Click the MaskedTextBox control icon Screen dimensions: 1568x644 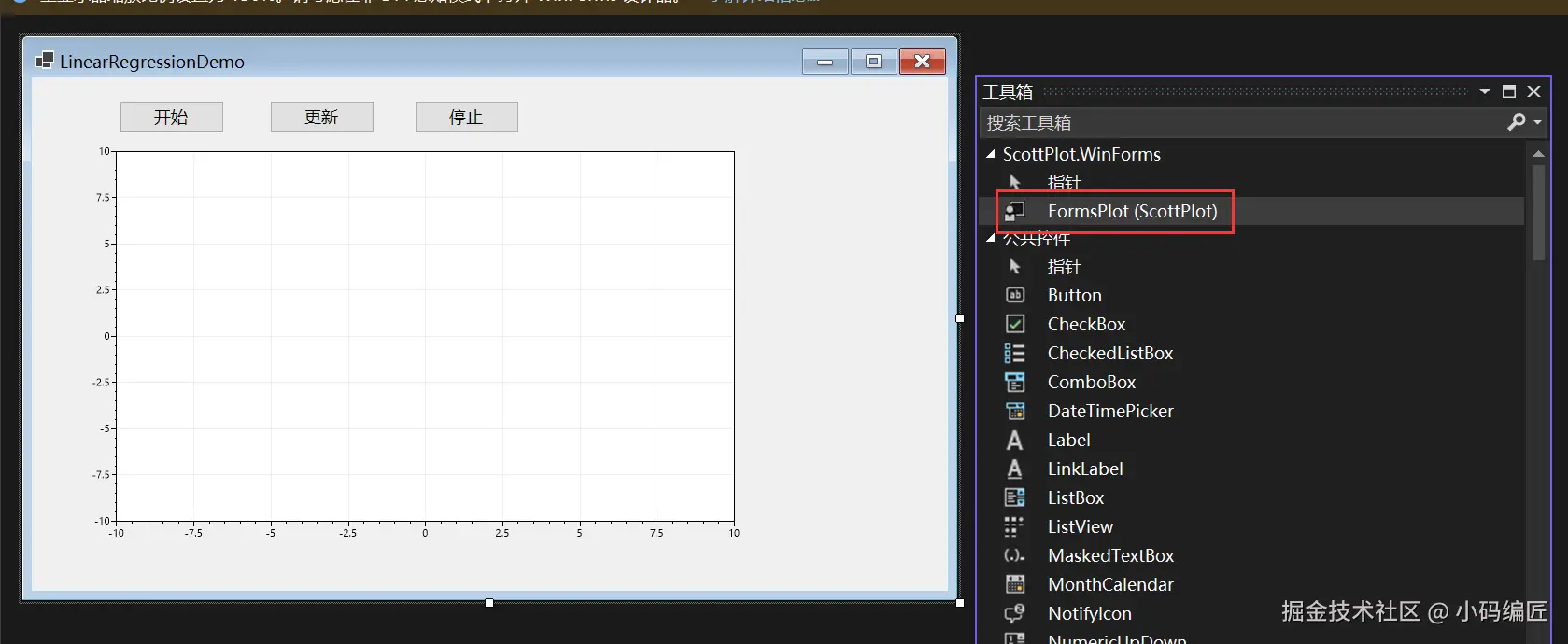click(x=1015, y=555)
